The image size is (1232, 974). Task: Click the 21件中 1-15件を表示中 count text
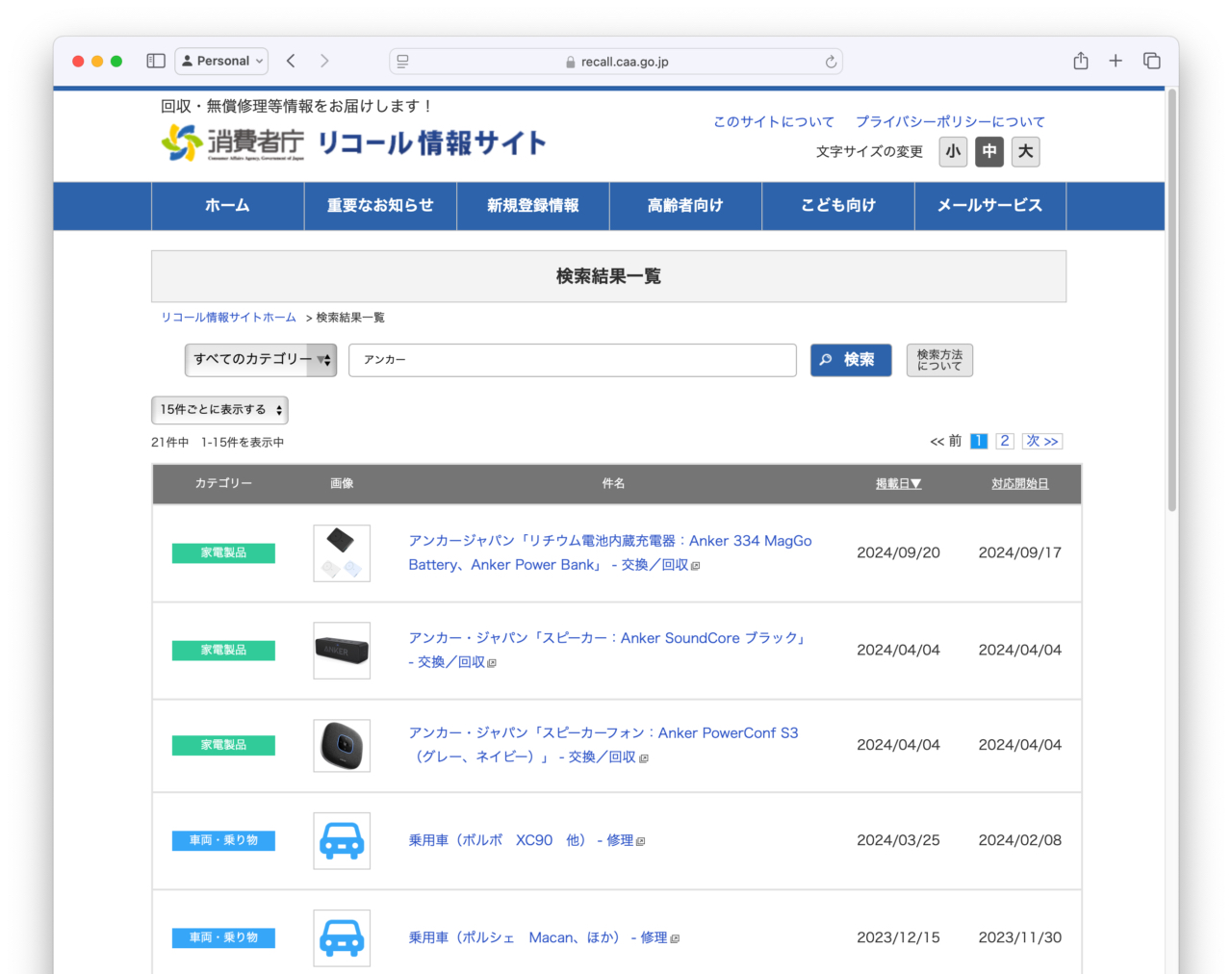[x=218, y=443]
